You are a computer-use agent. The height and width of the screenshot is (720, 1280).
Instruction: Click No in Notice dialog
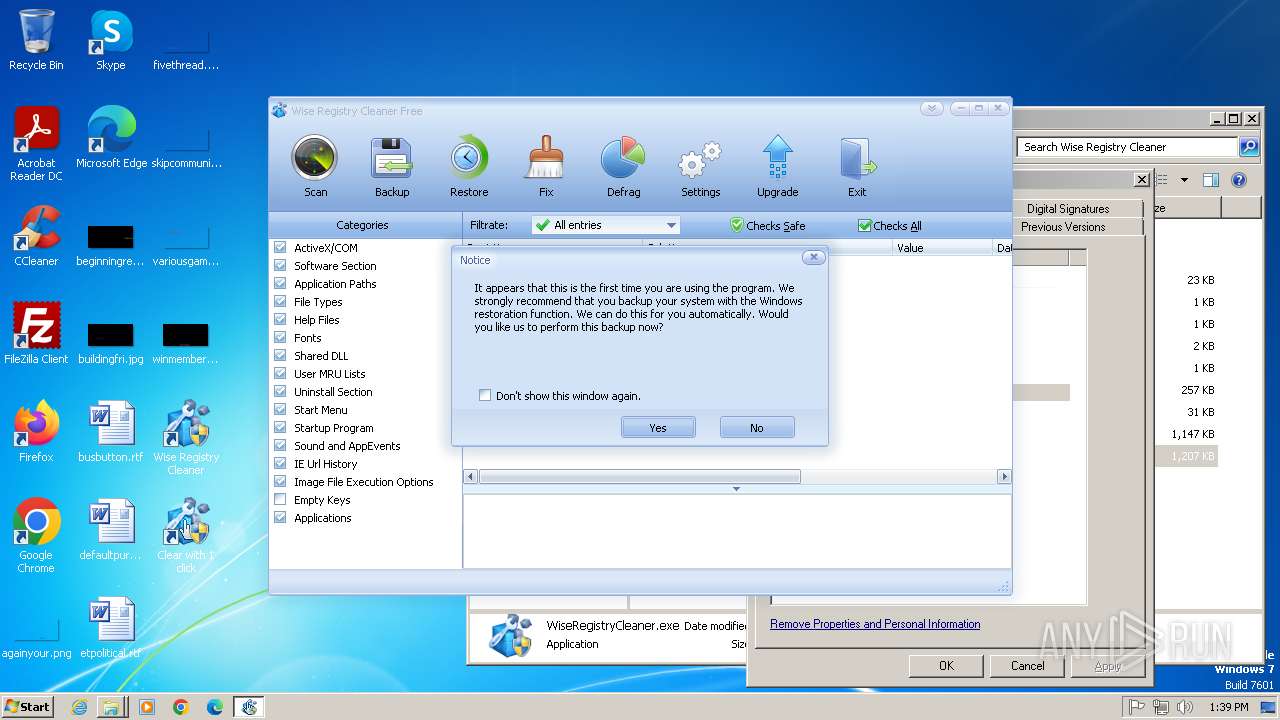[x=757, y=428]
